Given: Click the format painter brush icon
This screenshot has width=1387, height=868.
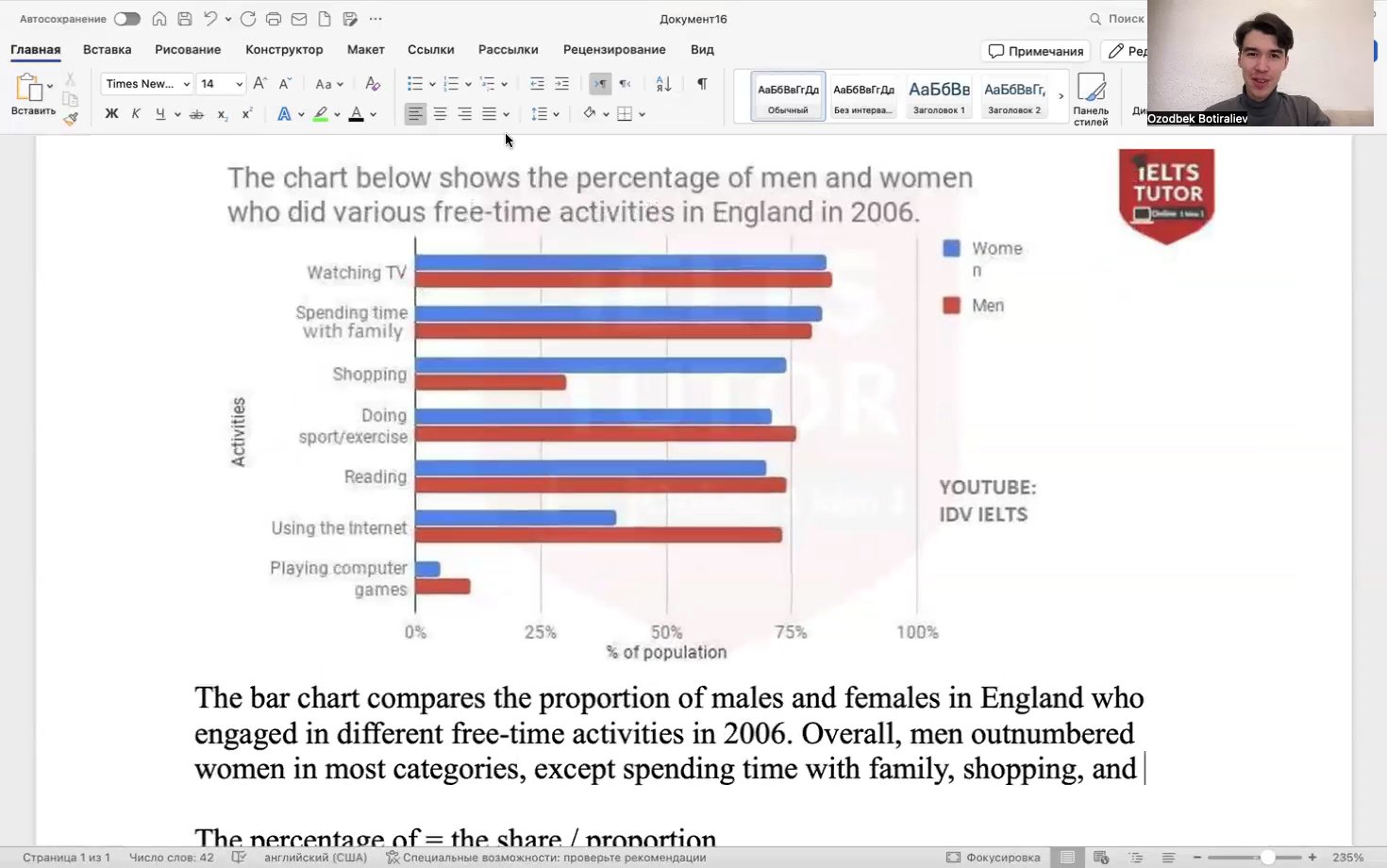Looking at the screenshot, I should click(71, 119).
